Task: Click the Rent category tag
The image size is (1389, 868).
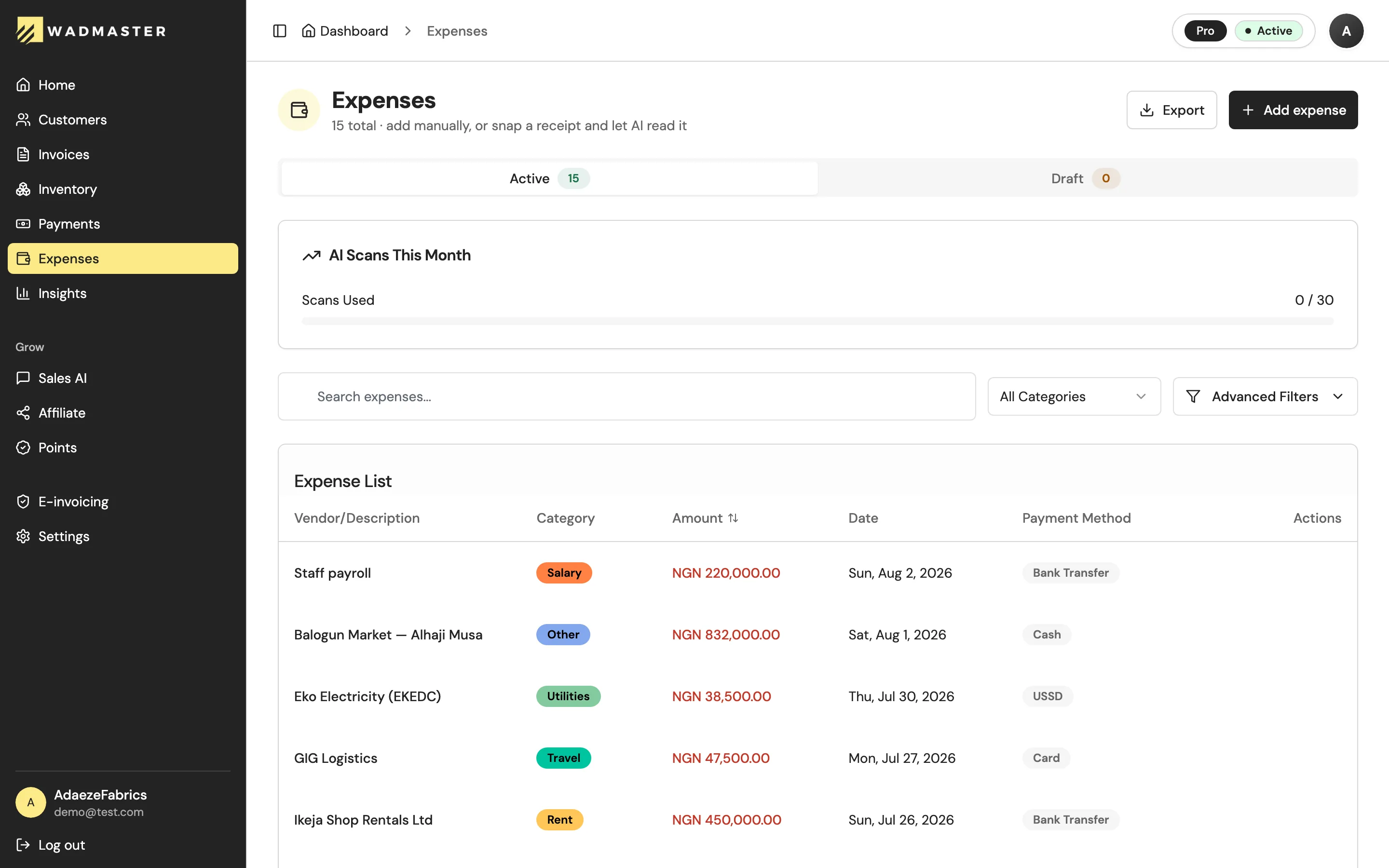Action: (x=559, y=820)
